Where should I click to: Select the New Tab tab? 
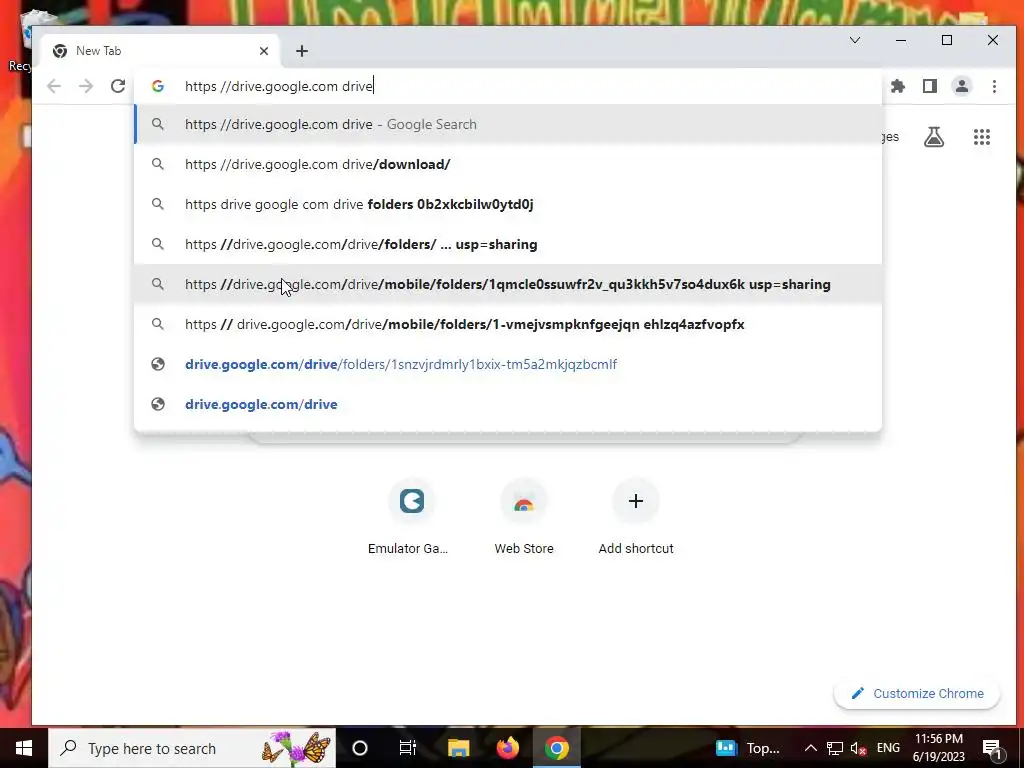pyautogui.click(x=160, y=51)
